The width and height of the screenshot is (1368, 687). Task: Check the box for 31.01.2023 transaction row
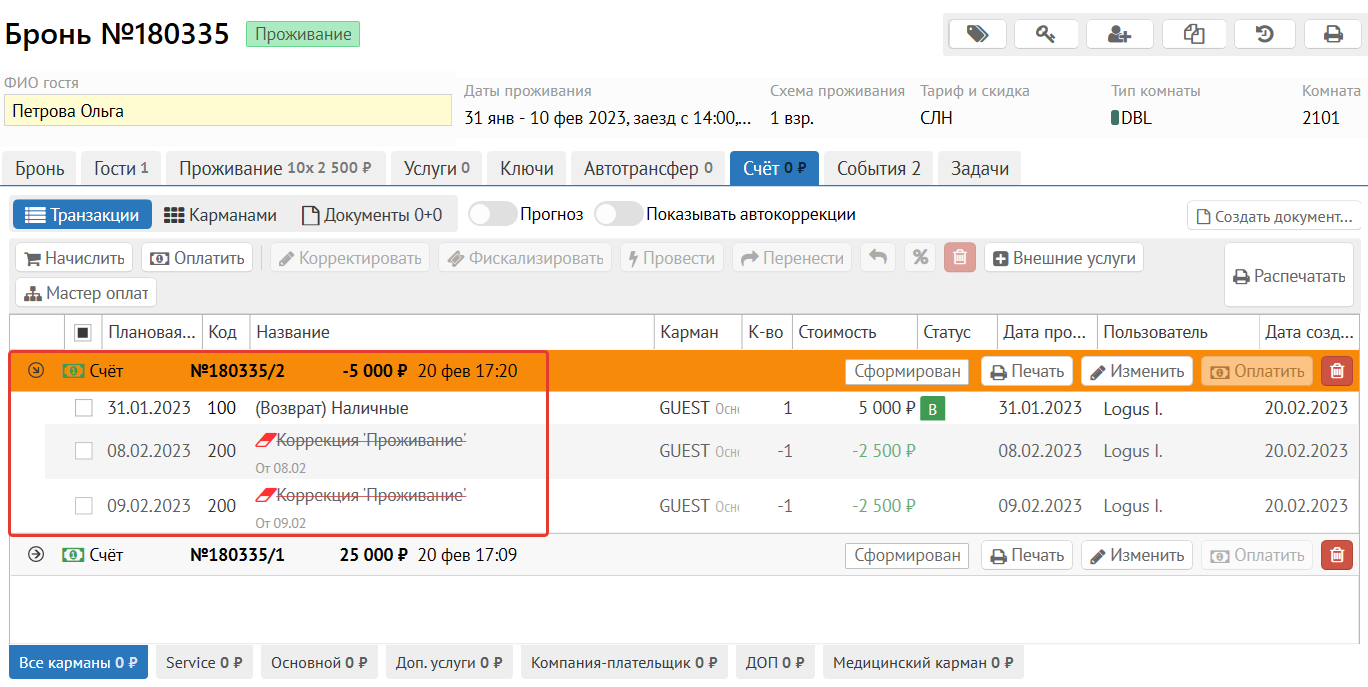pyautogui.click(x=84, y=408)
